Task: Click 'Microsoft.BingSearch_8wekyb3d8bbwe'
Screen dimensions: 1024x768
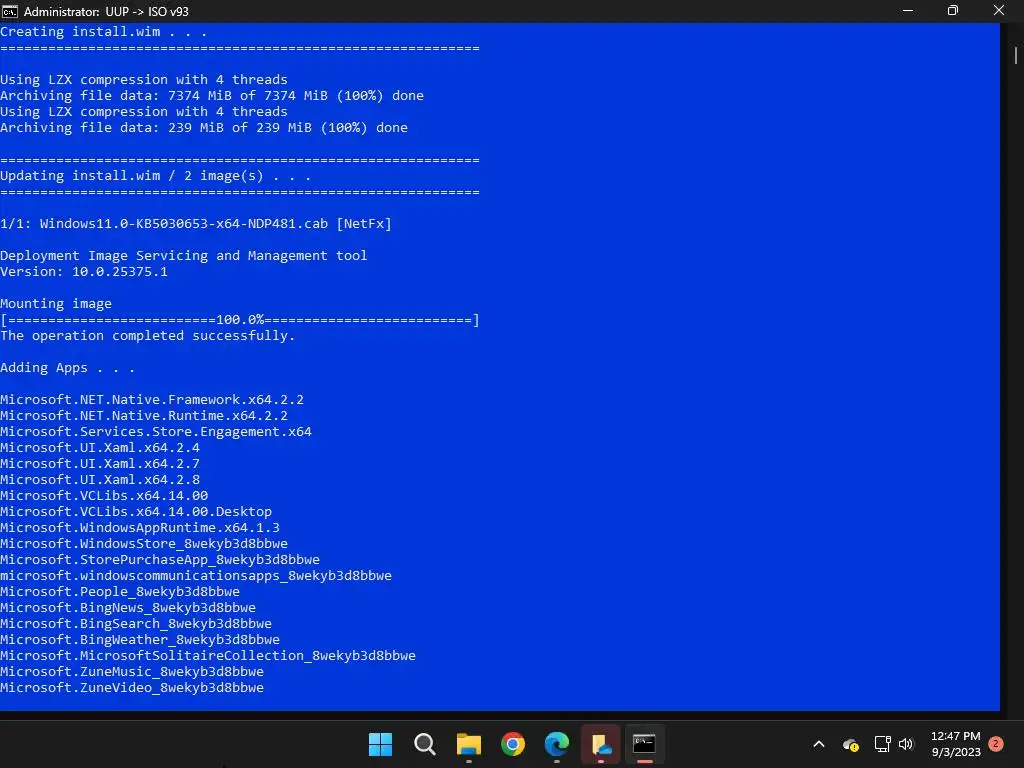Action: coord(136,624)
